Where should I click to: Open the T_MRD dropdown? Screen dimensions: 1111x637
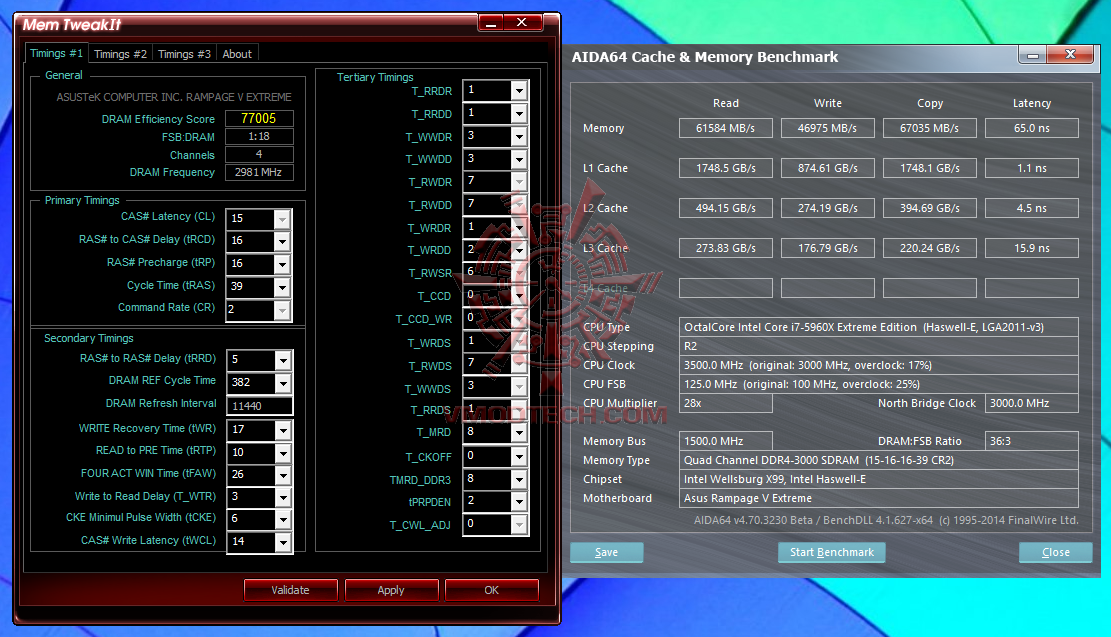[x=519, y=432]
